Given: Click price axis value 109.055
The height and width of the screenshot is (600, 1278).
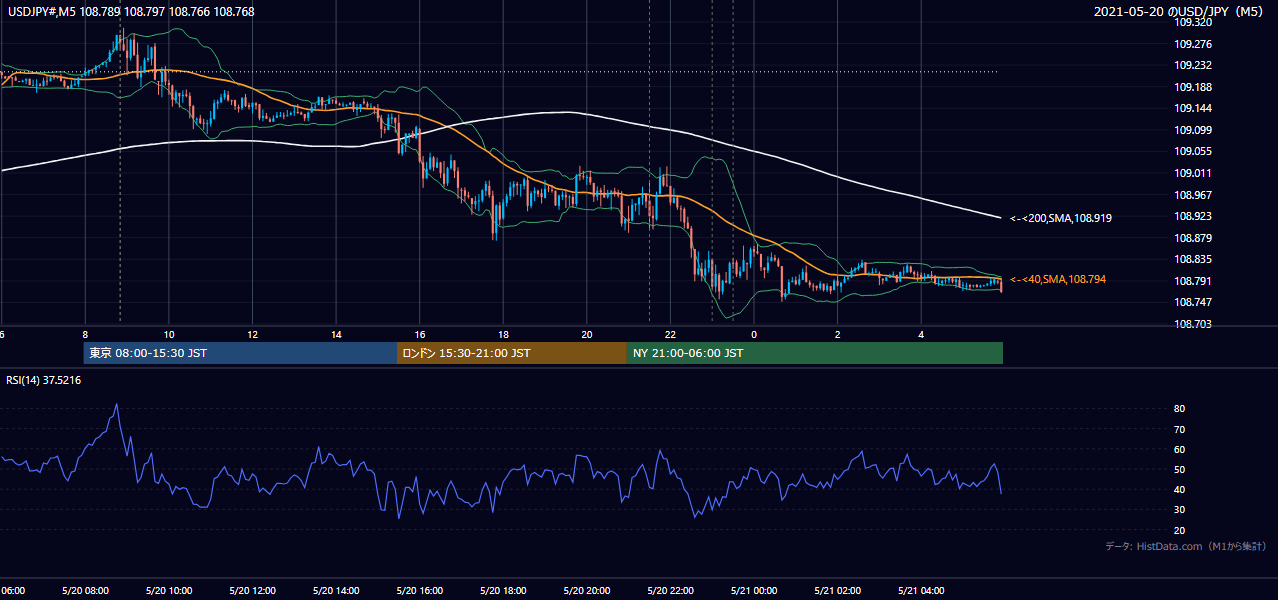Looking at the screenshot, I should tap(1192, 151).
